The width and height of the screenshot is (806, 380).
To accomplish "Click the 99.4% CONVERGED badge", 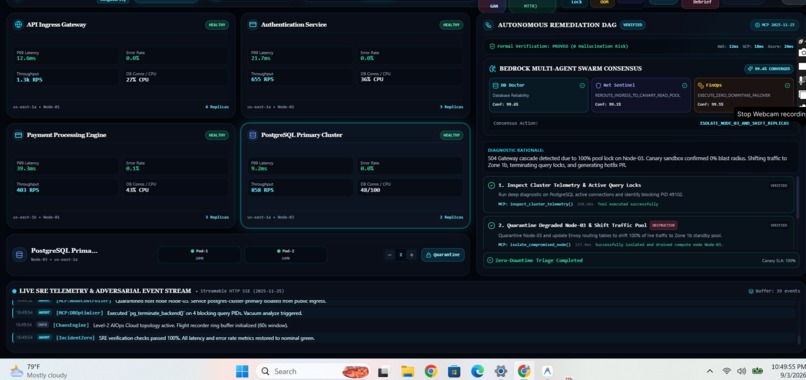I will [768, 68].
